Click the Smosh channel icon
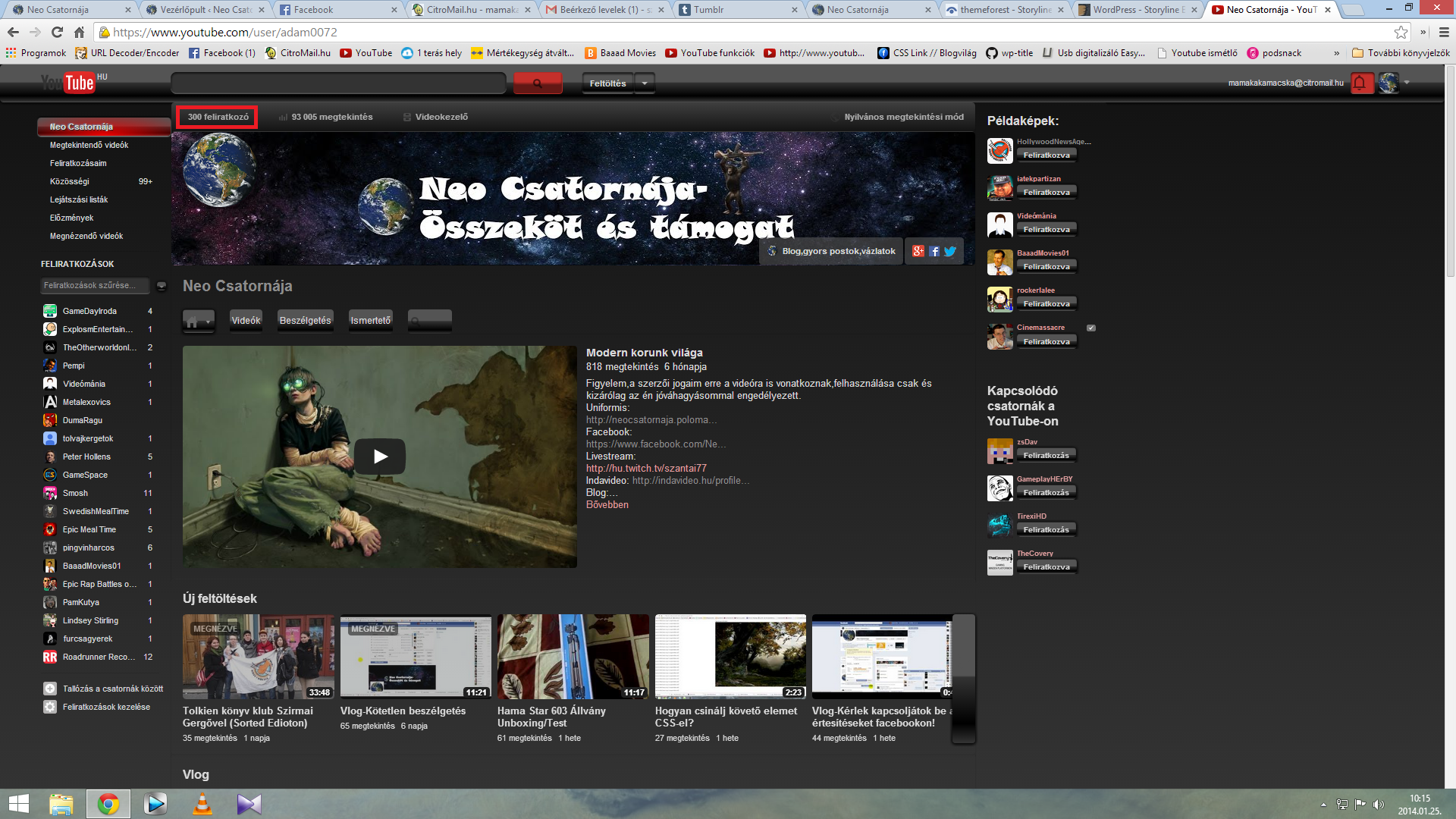The height and width of the screenshot is (819, 1456). [50, 493]
